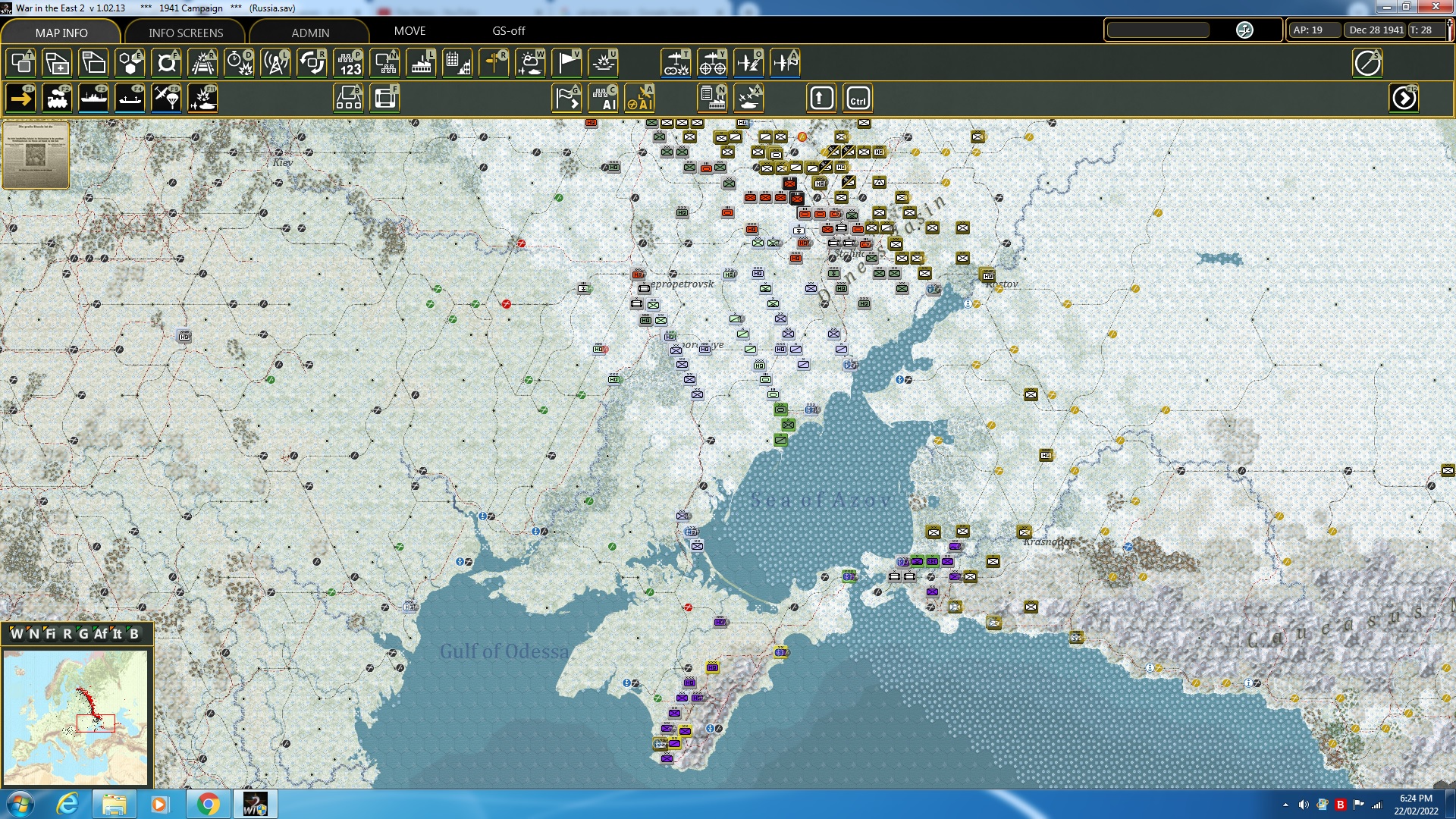This screenshot has width=1456, height=819.
Task: Click the Rostov city label on map
Action: click(1003, 284)
